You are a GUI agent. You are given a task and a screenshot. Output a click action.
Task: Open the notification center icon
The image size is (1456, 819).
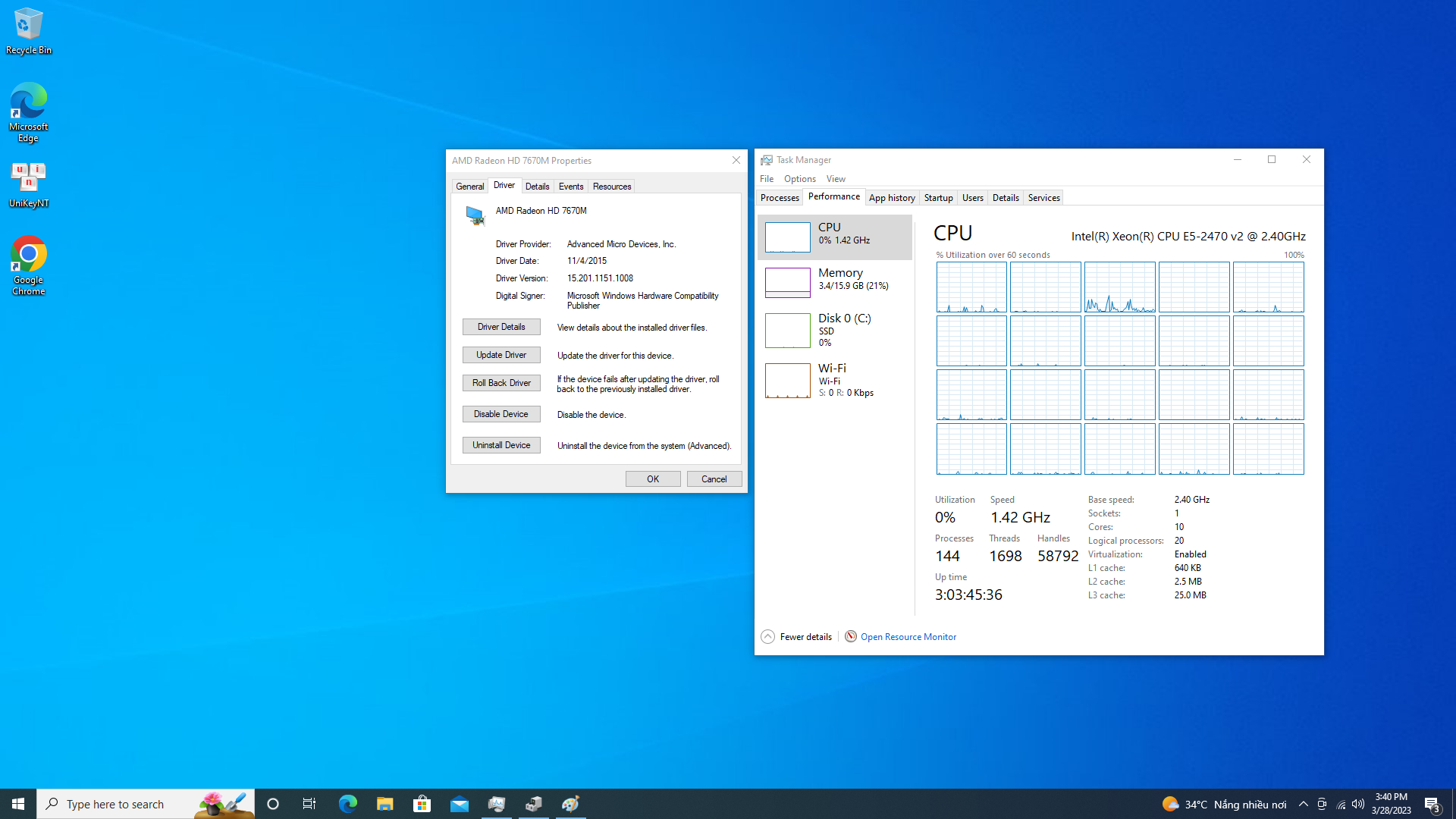1432,804
